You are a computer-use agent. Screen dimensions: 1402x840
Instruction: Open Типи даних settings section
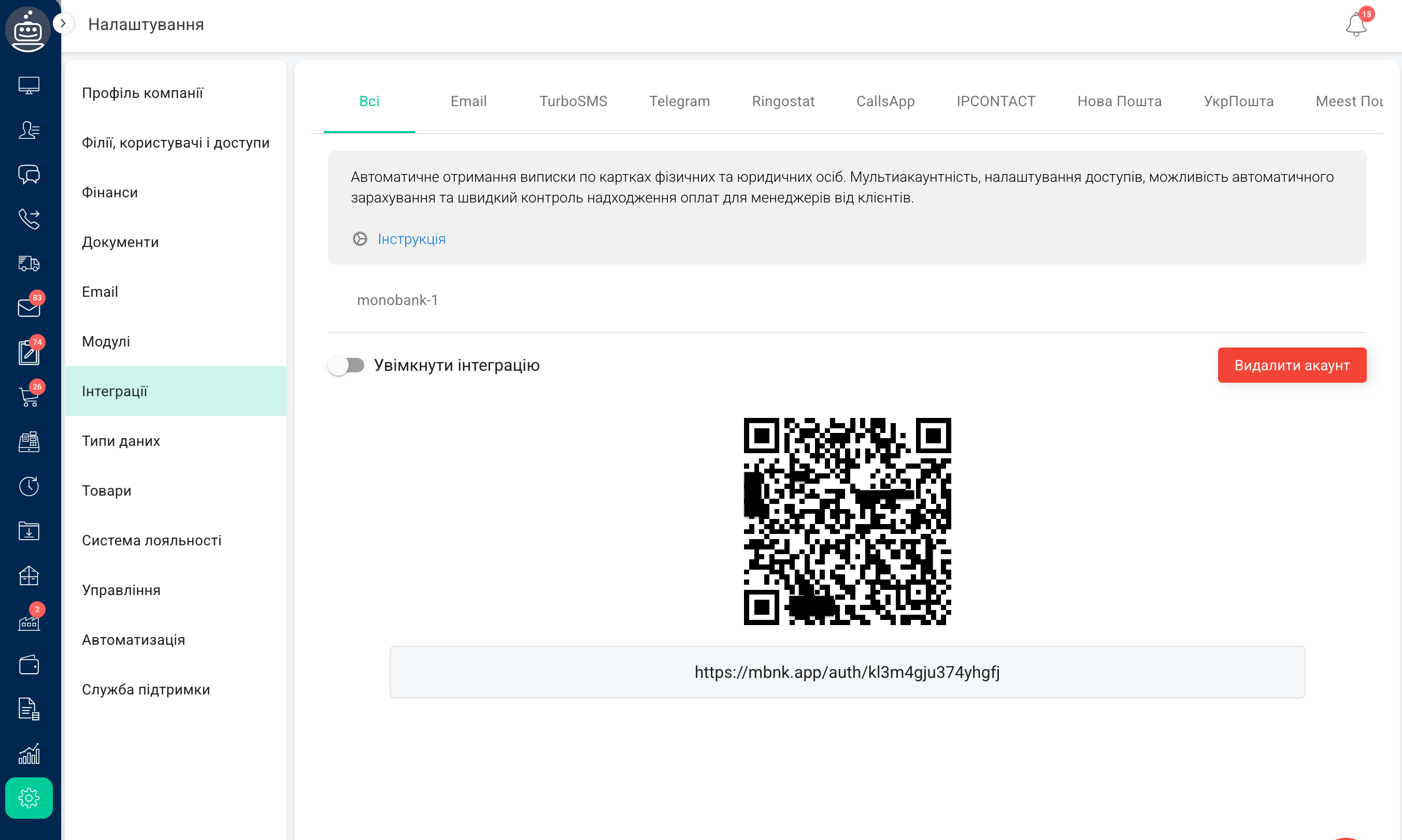pyautogui.click(x=176, y=441)
